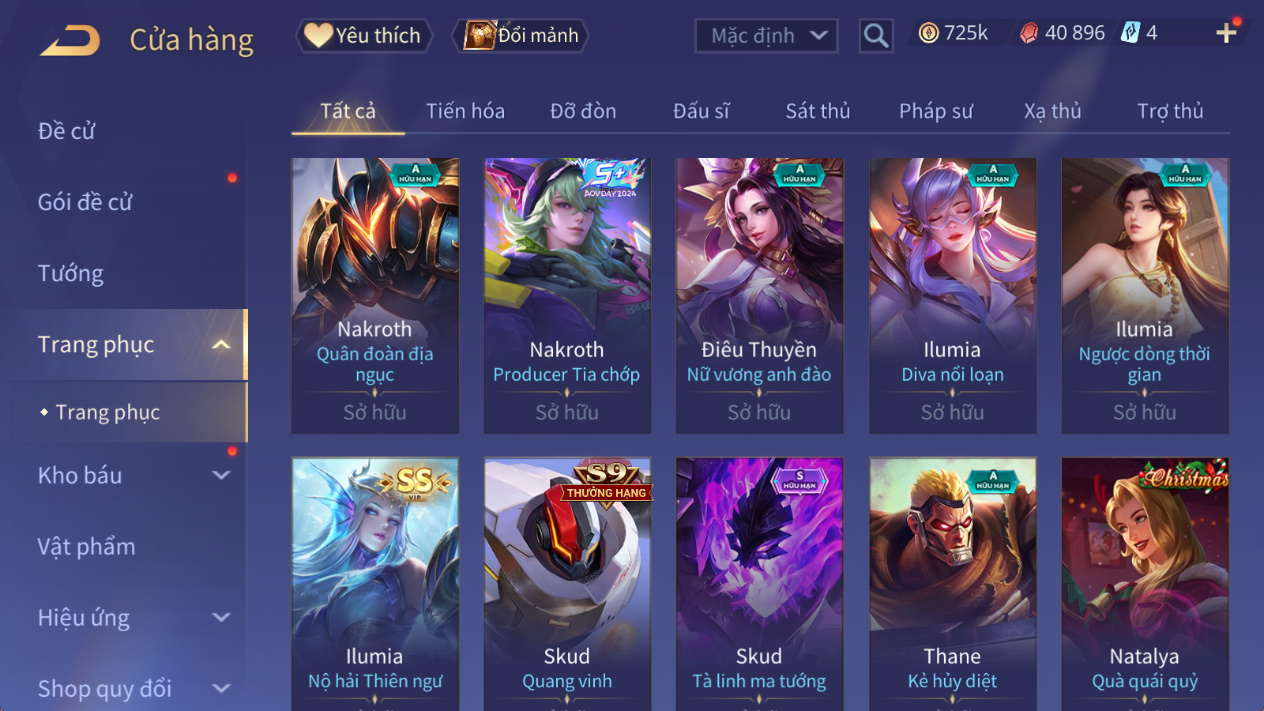This screenshot has width=1264, height=711.
Task: Click the gold coin balance icon
Action: coord(929,33)
